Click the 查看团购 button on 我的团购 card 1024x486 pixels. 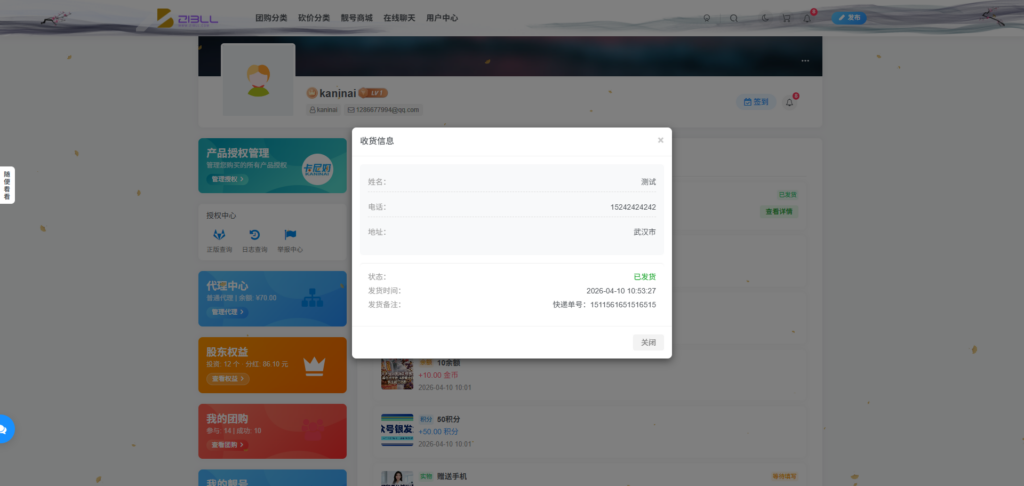pyautogui.click(x=227, y=445)
